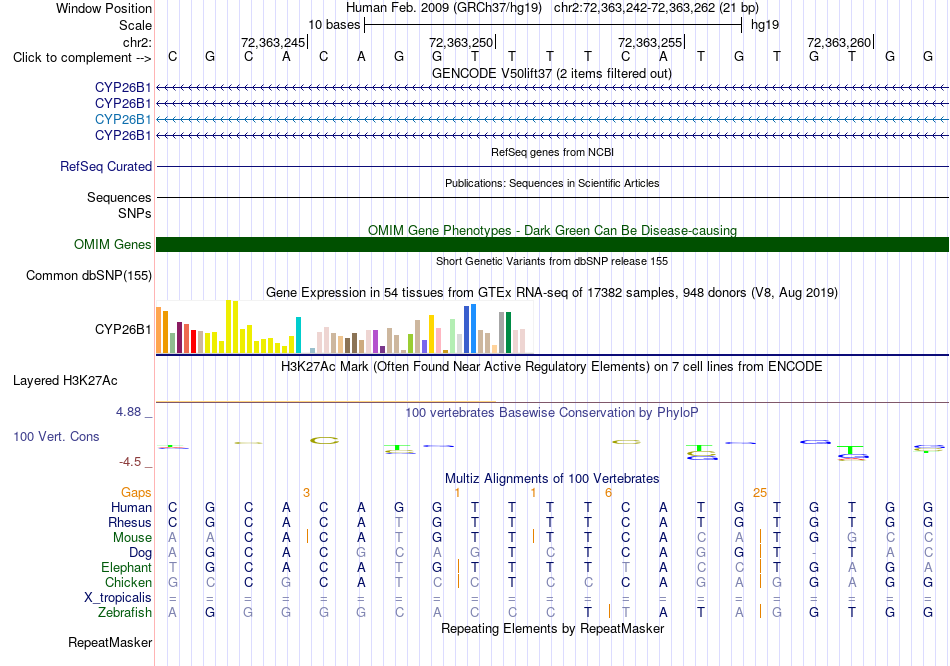Screen dimensions: 950x666
Task: Click the 'Human Feb. 2009 (GRCh37/hg19)' header
Action: coord(446,8)
